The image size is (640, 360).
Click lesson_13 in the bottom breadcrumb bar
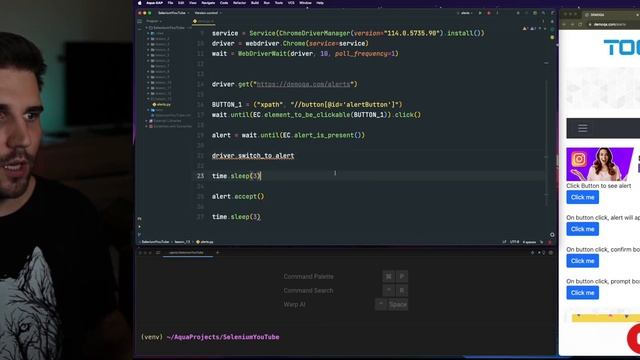pyautogui.click(x=182, y=242)
